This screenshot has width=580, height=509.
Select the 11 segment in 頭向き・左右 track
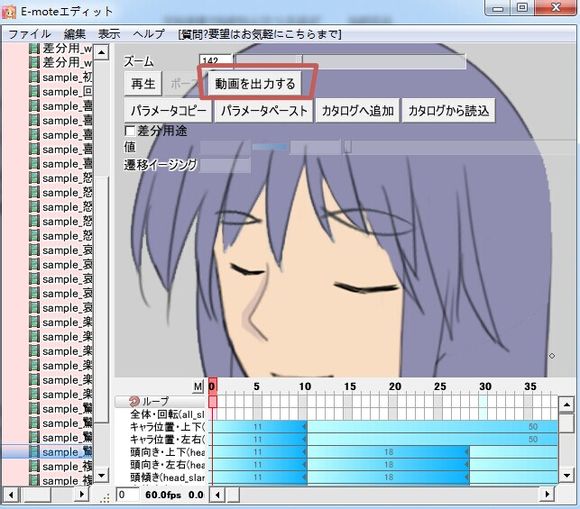(259, 465)
